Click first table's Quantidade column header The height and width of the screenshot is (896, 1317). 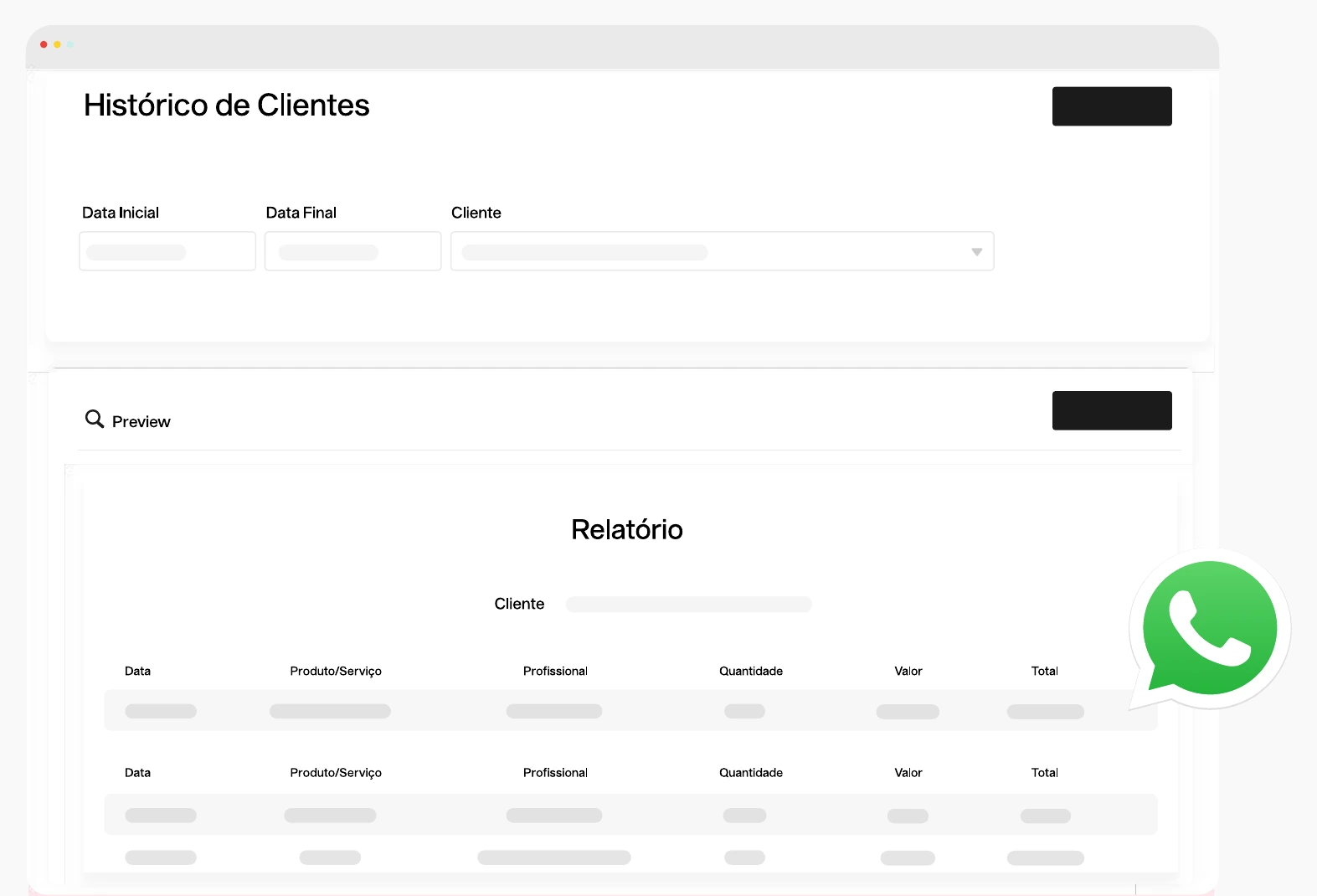coord(751,671)
